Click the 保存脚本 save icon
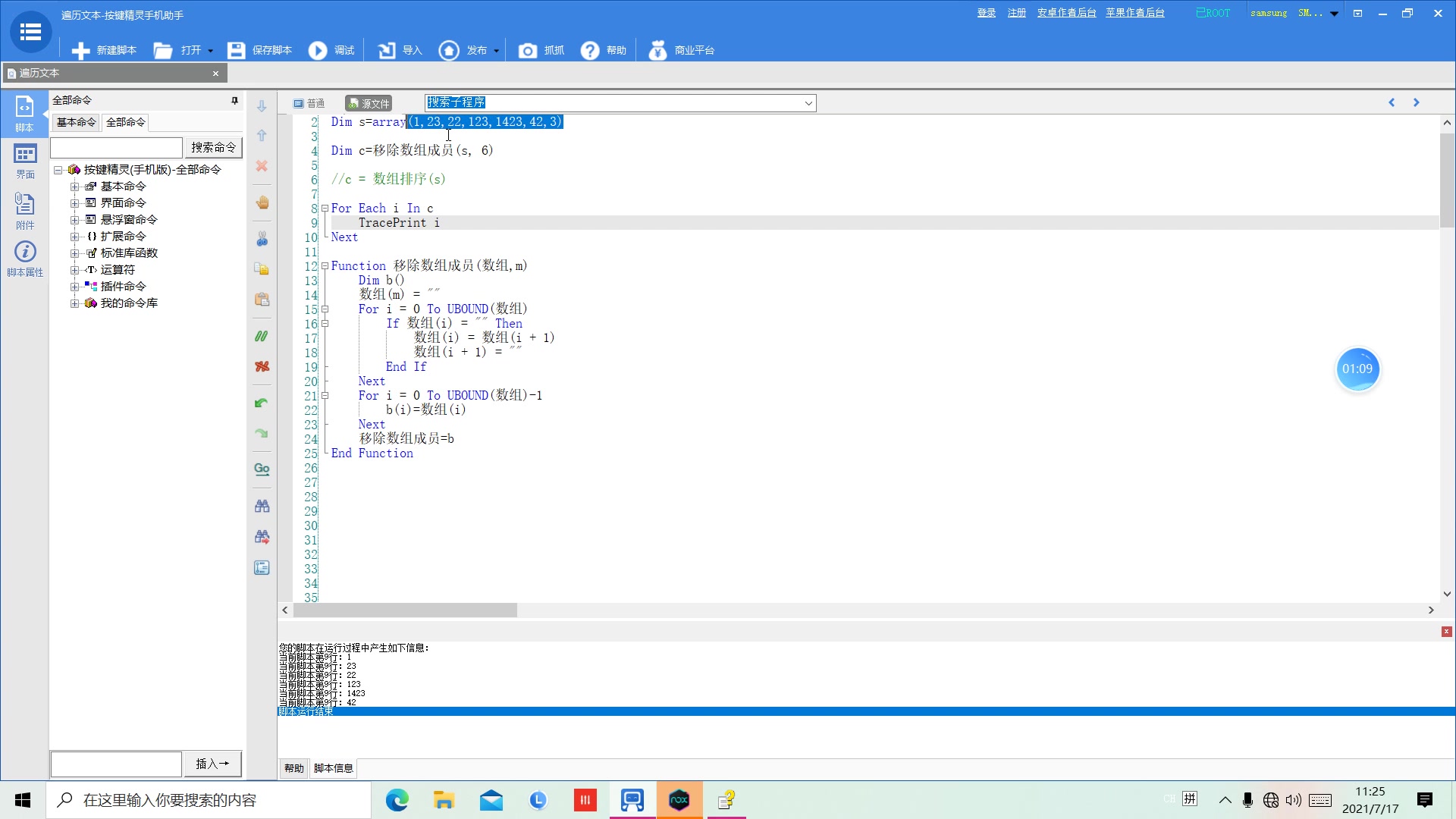1456x819 pixels. pyautogui.click(x=236, y=50)
